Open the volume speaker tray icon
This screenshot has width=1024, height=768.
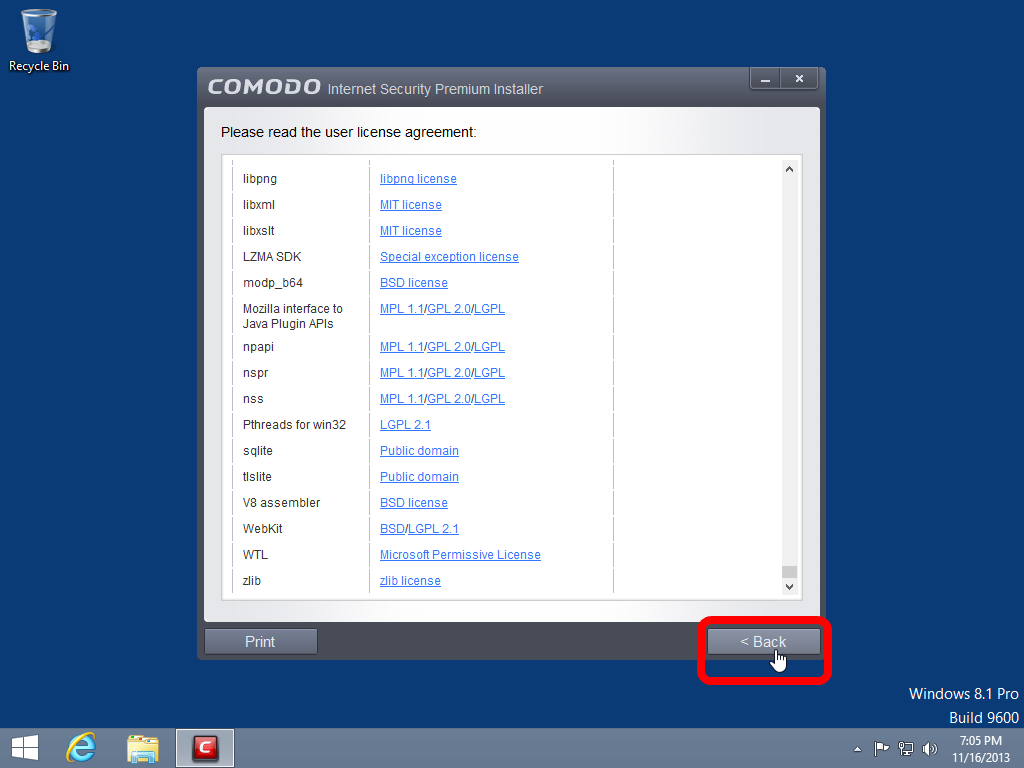[929, 748]
